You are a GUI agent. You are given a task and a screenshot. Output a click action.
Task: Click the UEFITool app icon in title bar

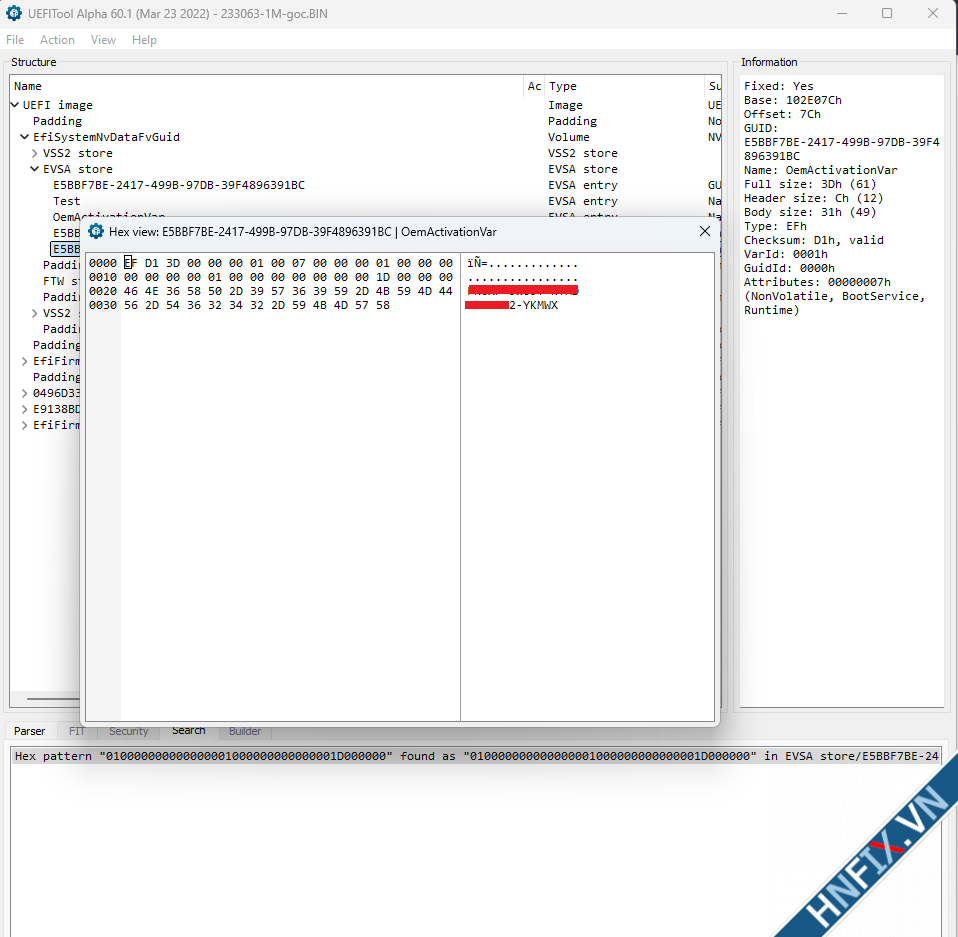pyautogui.click(x=13, y=13)
